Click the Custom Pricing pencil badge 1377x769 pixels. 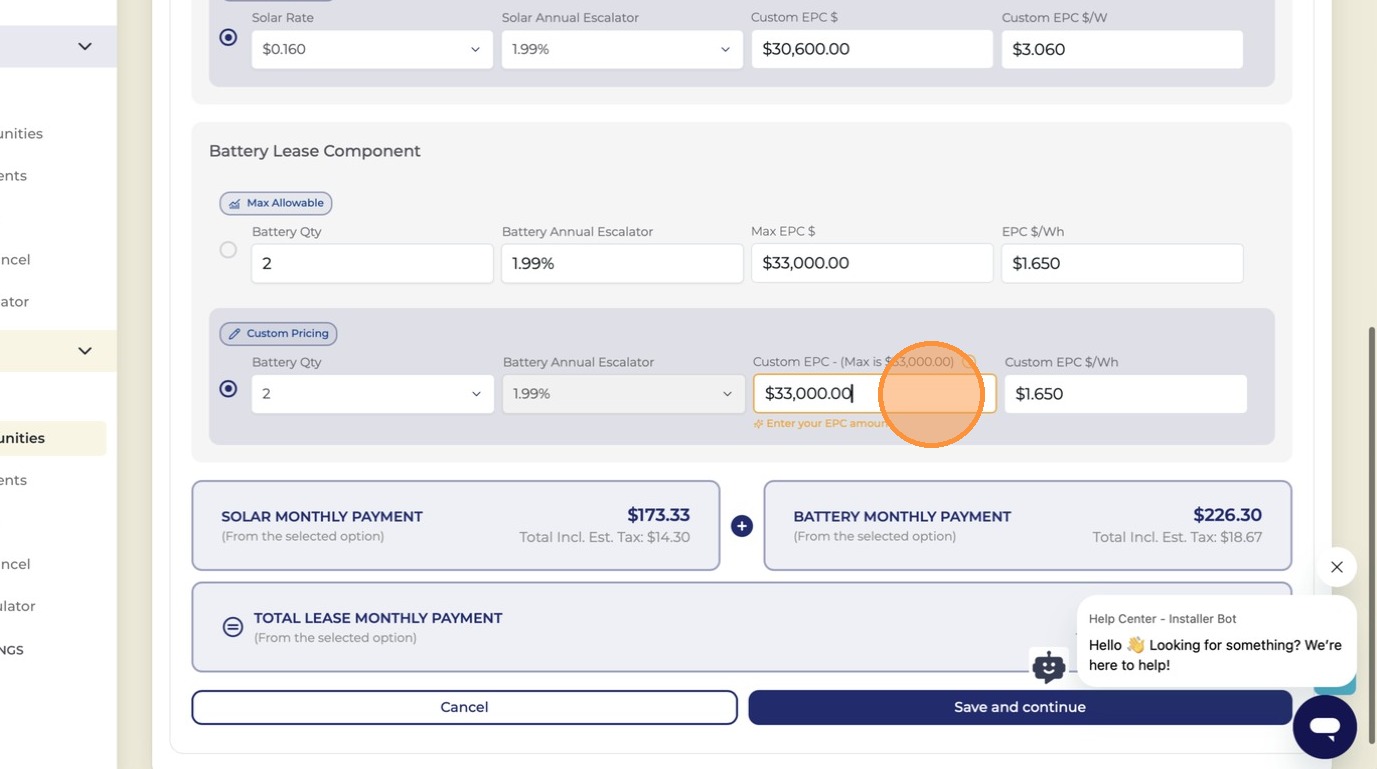(278, 334)
